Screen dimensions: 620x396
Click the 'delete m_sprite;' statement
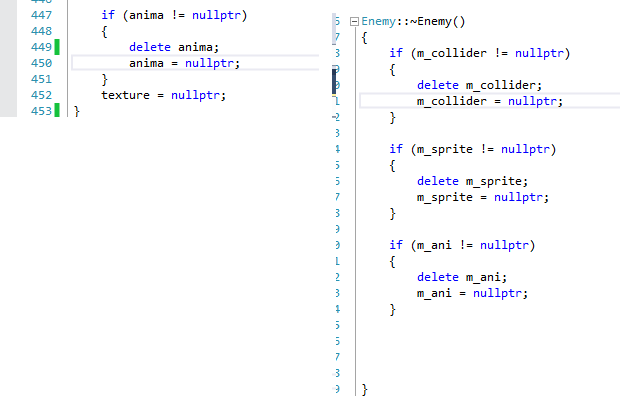[x=472, y=181]
